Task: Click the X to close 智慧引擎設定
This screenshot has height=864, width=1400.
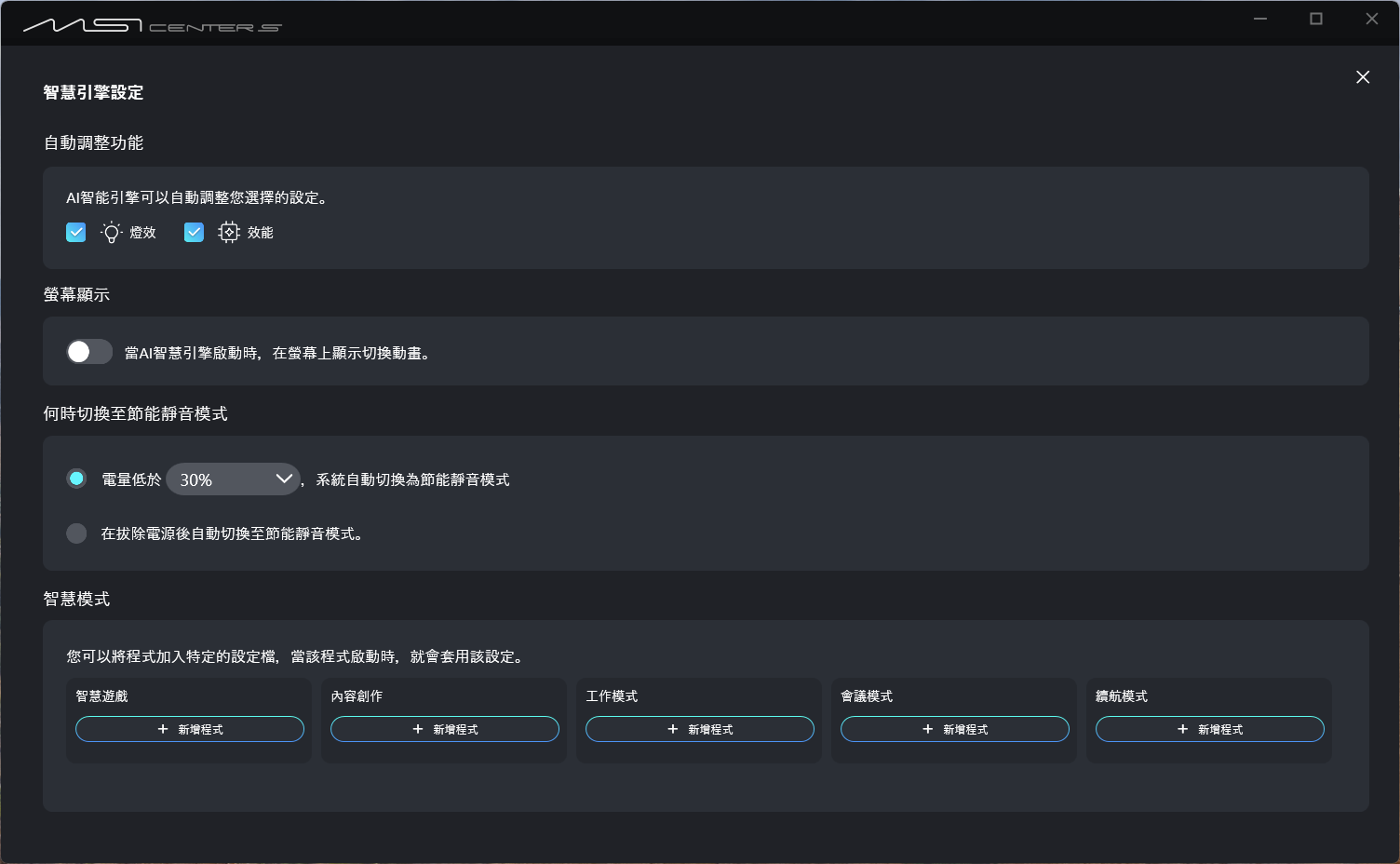Action: pos(1363,77)
